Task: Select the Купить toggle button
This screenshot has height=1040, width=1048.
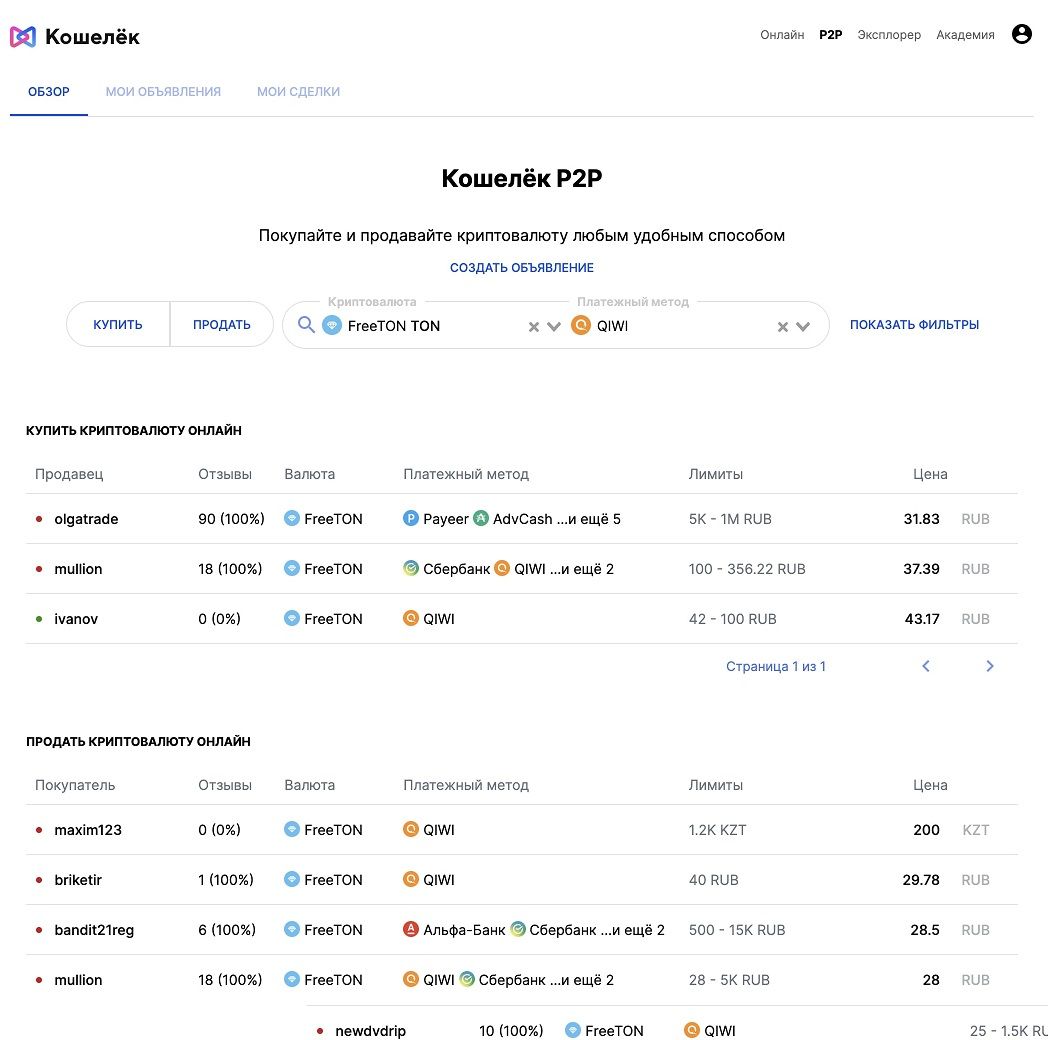Action: pos(118,324)
